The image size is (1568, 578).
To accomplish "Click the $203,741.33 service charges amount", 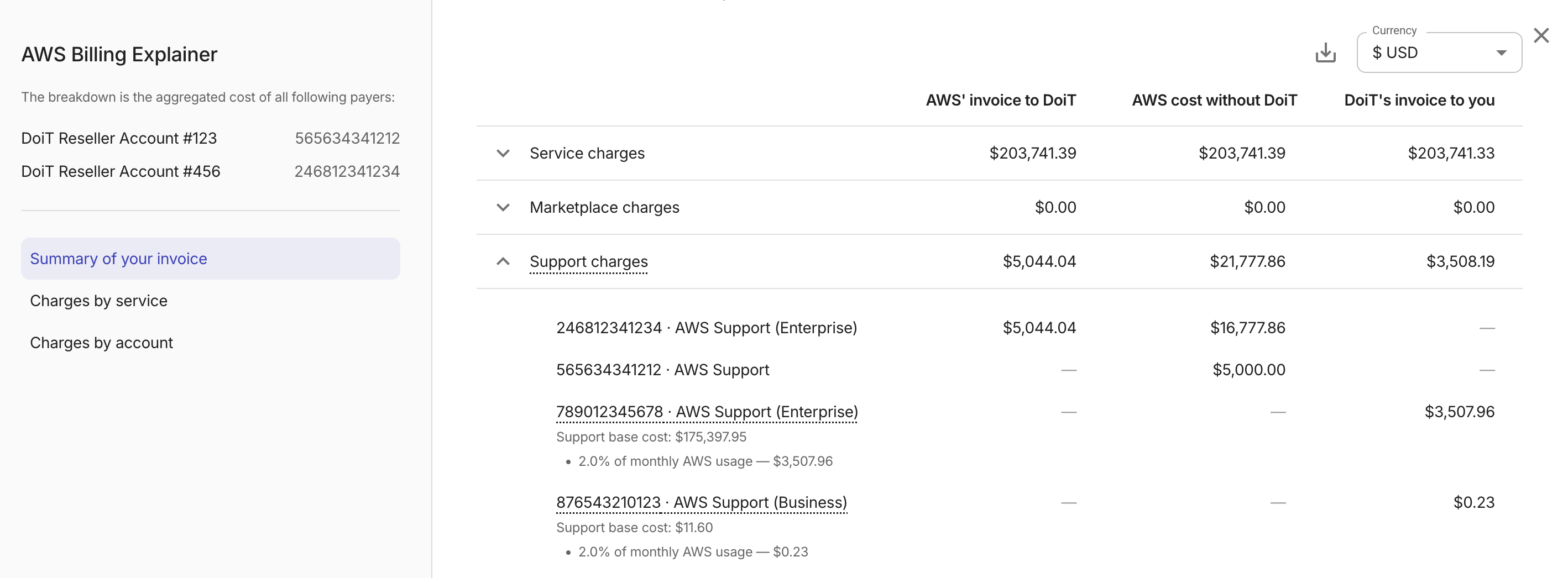I will coord(1451,153).
